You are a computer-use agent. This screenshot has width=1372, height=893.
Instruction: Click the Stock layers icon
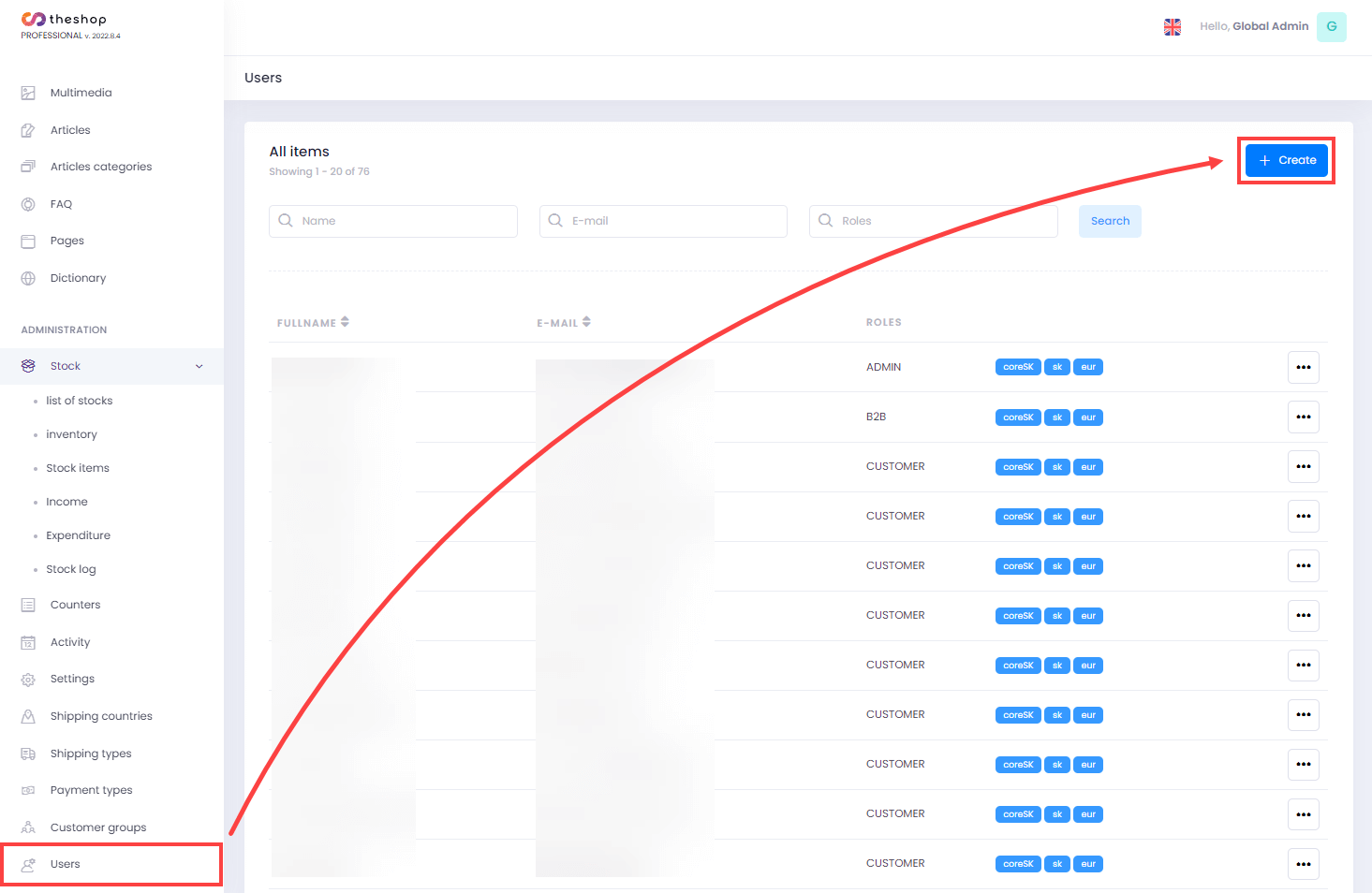point(28,366)
